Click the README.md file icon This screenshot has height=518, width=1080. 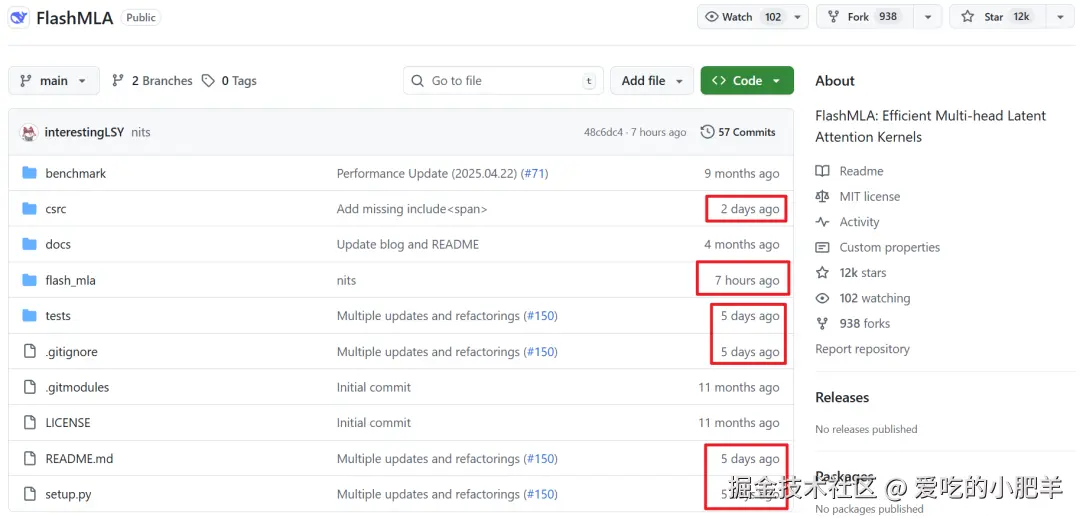point(29,459)
